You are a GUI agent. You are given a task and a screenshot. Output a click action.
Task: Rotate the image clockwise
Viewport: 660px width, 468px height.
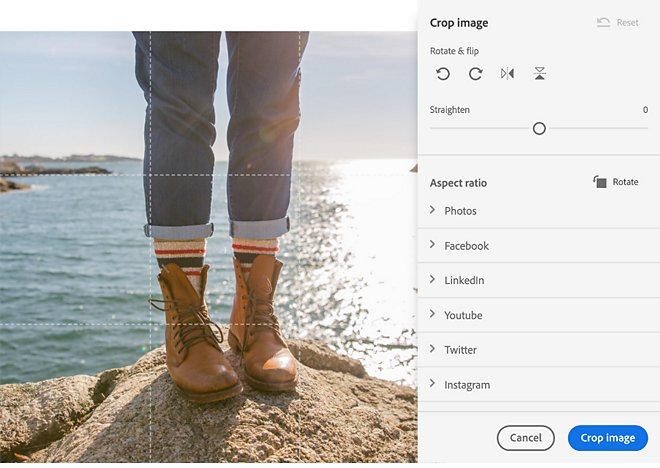click(476, 74)
